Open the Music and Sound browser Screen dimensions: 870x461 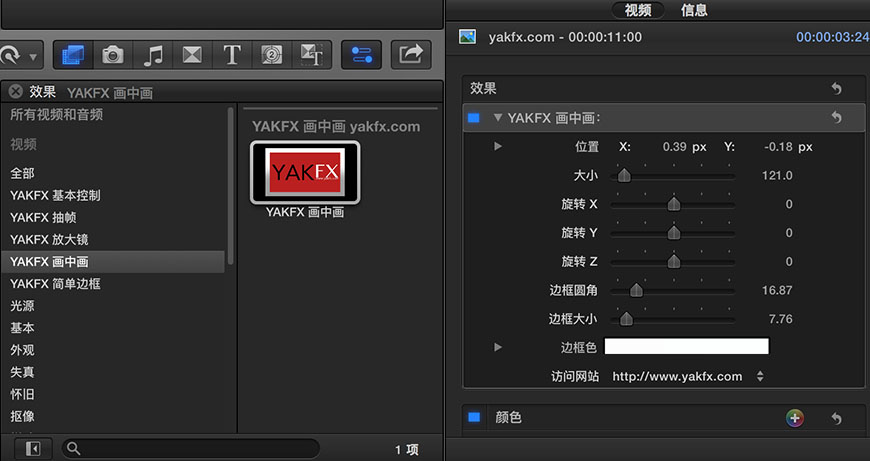153,55
